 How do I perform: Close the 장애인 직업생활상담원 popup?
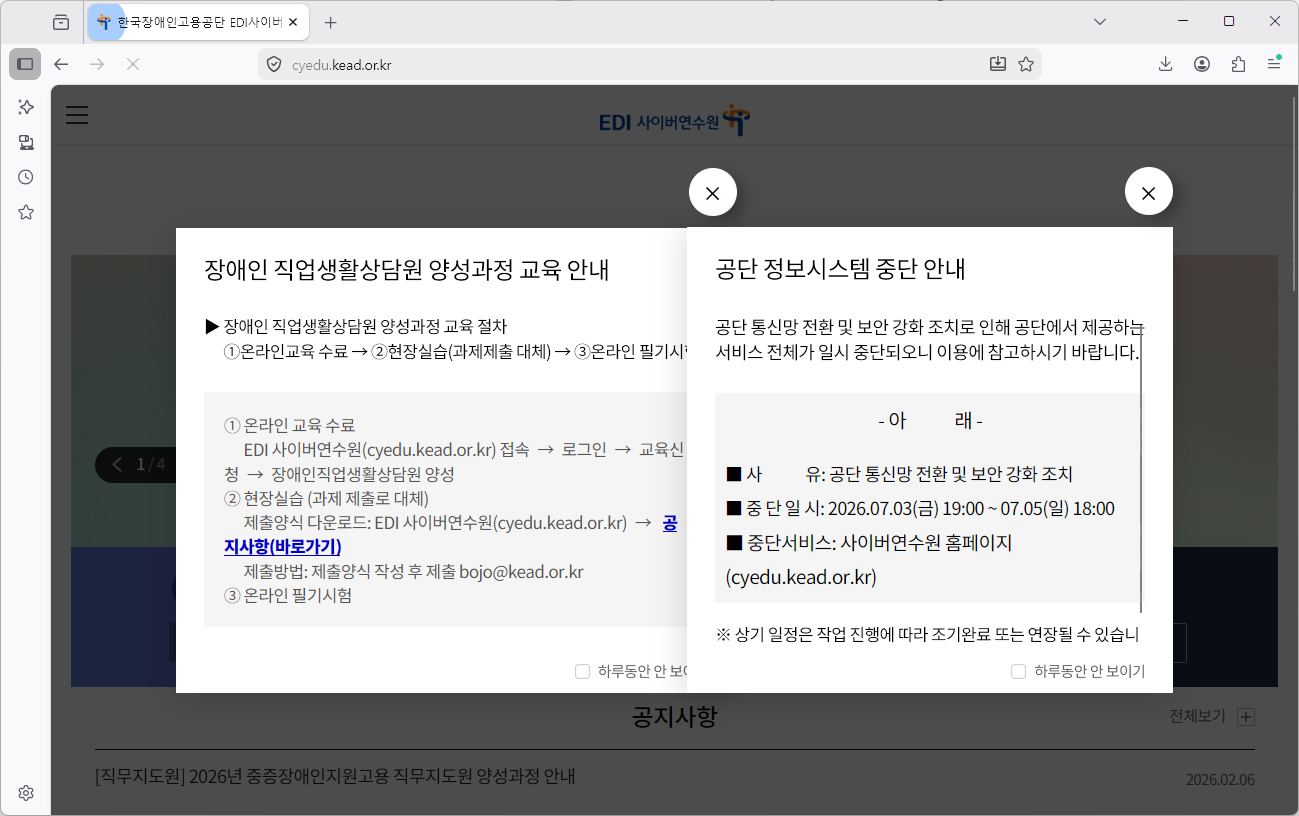(x=713, y=191)
